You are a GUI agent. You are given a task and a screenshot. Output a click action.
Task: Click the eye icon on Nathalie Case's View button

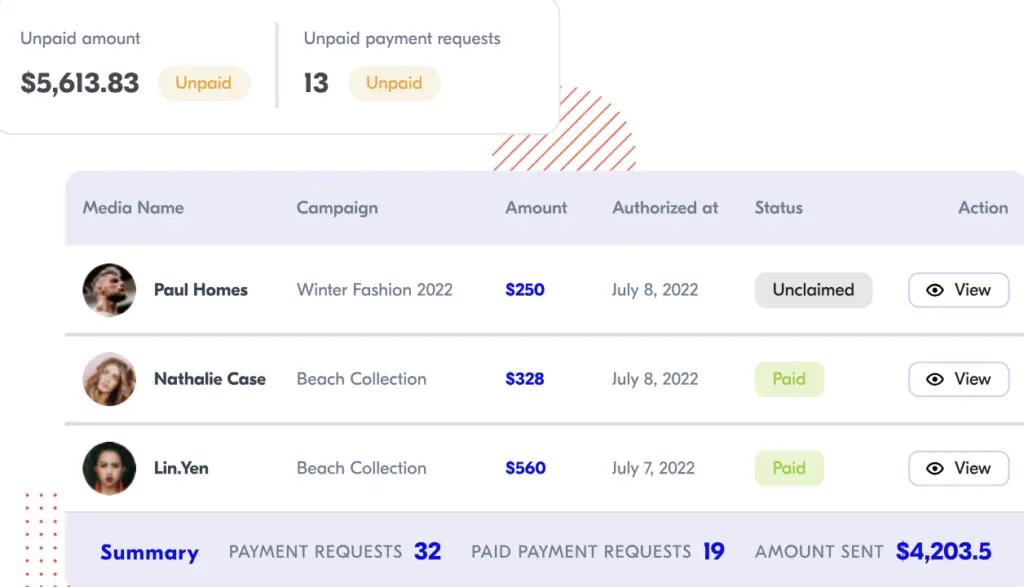coord(935,379)
